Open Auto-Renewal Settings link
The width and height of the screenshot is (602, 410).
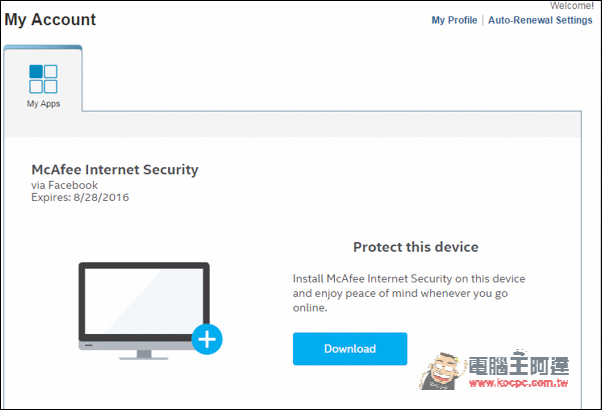(x=540, y=20)
